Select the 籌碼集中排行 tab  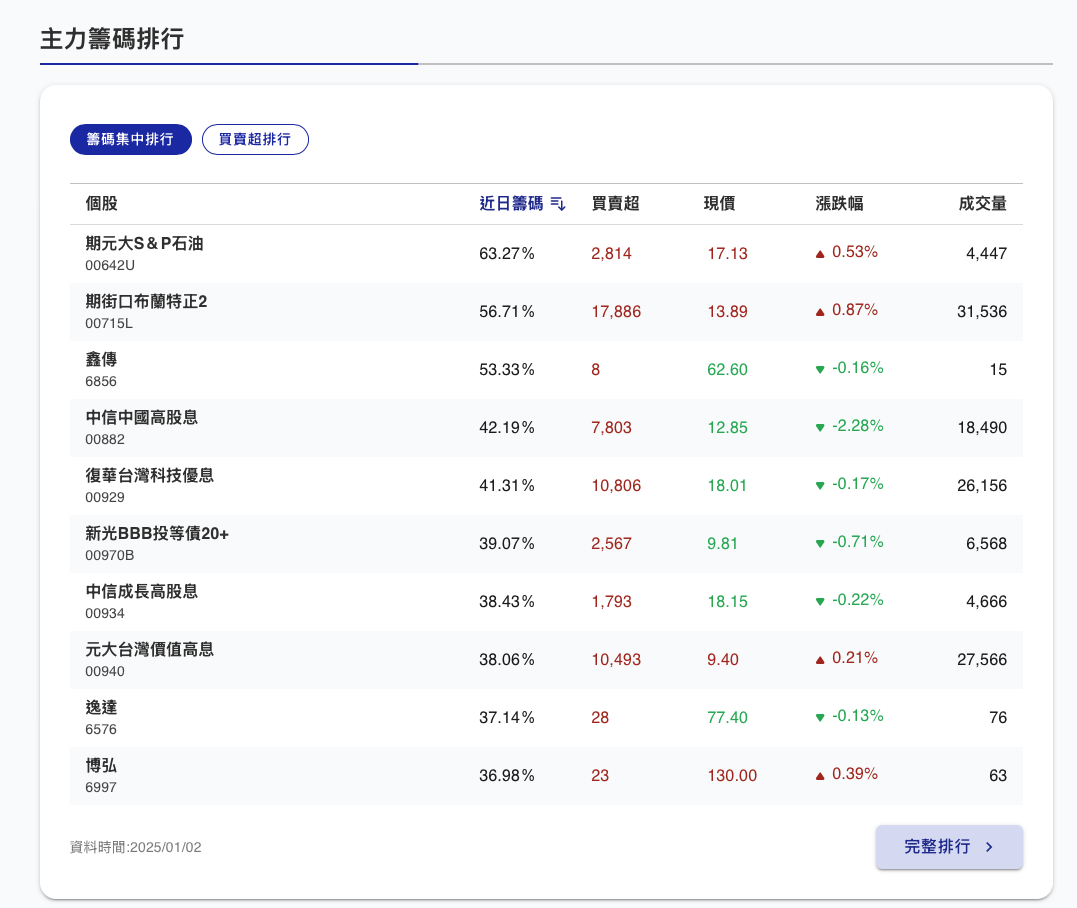130,139
